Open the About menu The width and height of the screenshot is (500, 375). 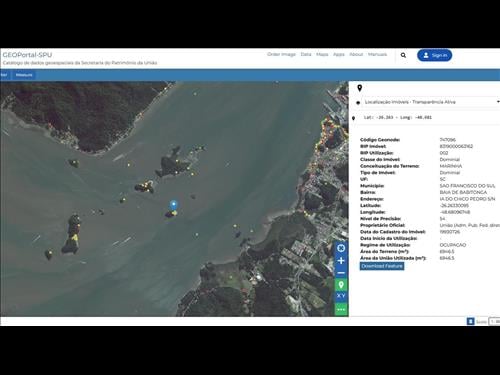(356, 54)
